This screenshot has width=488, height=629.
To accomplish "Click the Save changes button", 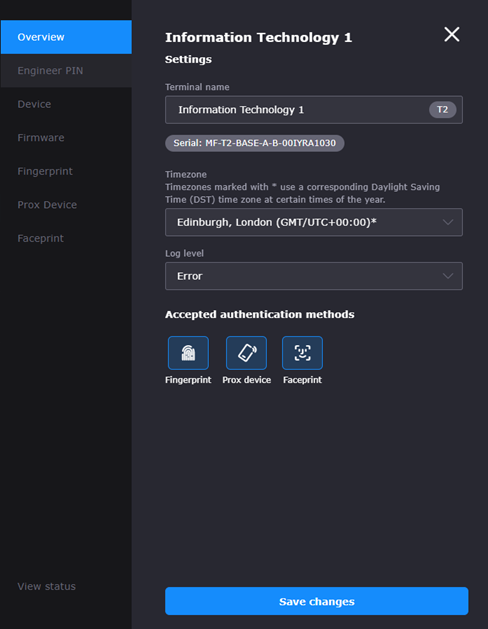I will 317,601.
